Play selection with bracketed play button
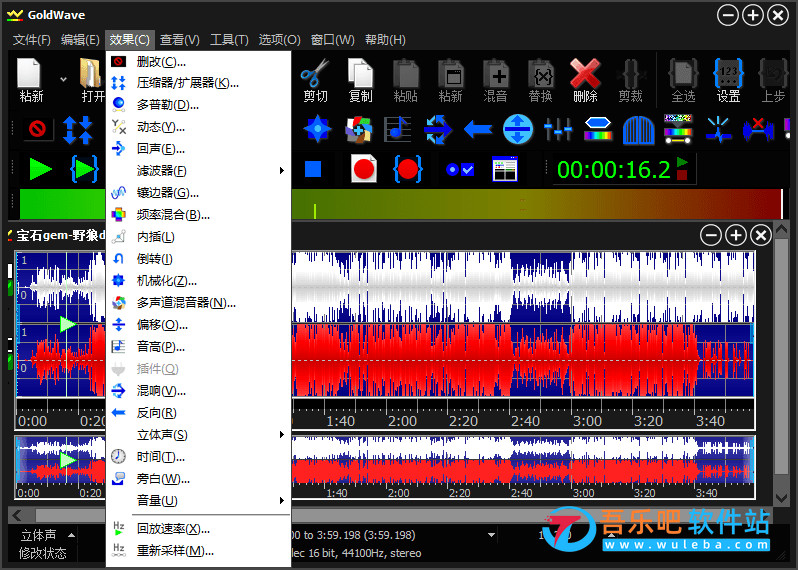This screenshot has width=798, height=570. point(84,169)
